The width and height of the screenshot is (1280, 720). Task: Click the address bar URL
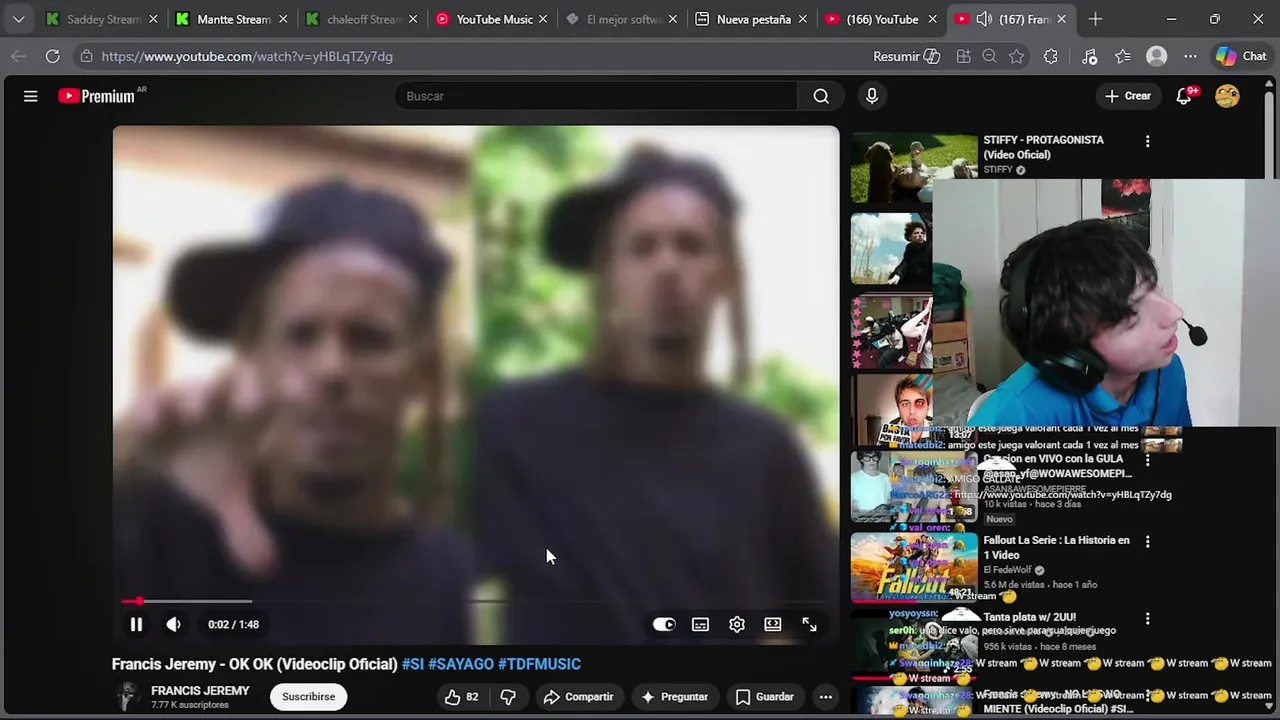tap(247, 57)
